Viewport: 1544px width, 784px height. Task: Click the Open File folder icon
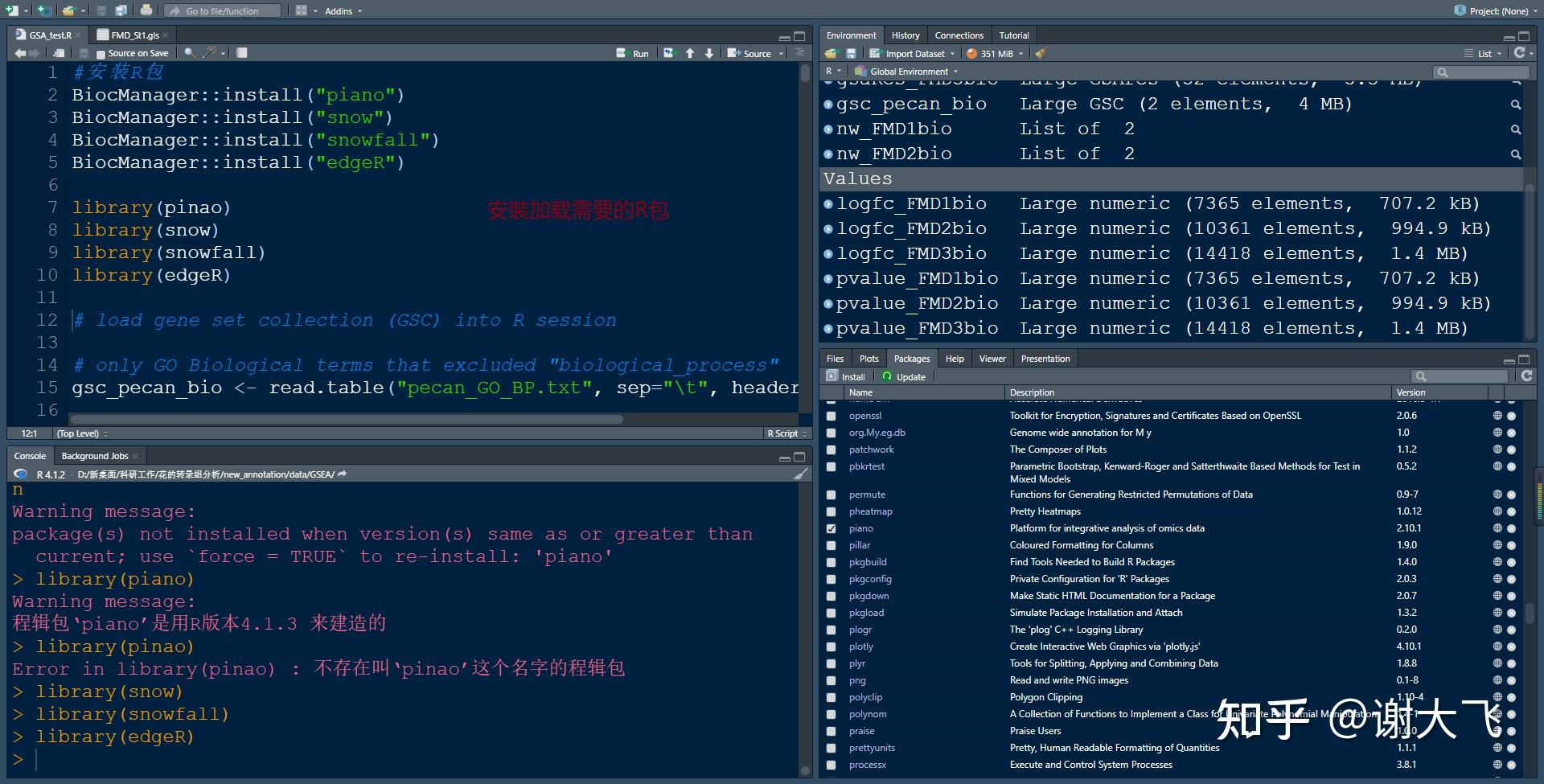(x=69, y=10)
